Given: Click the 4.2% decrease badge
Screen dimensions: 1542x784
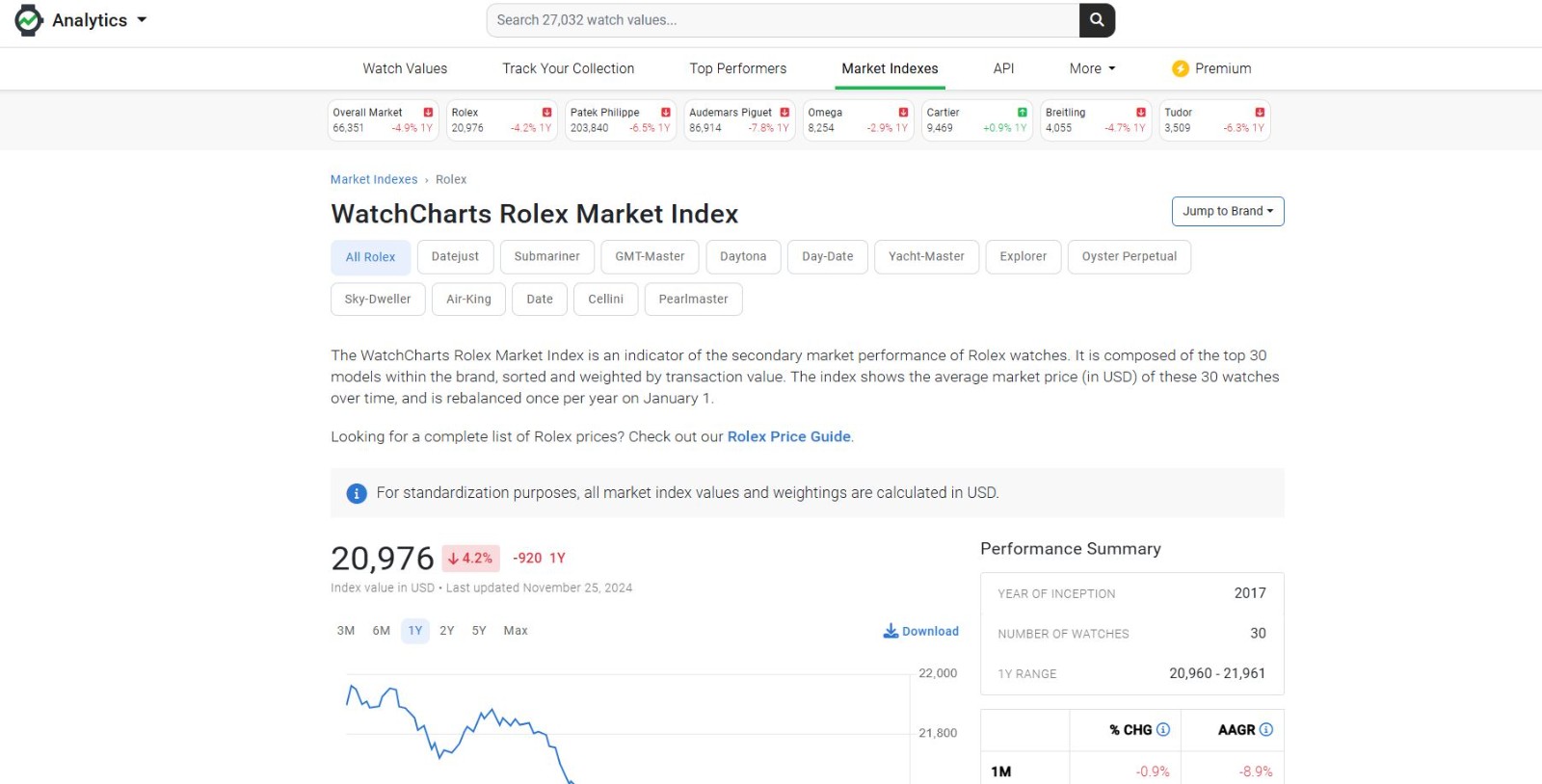Looking at the screenshot, I should point(470,559).
